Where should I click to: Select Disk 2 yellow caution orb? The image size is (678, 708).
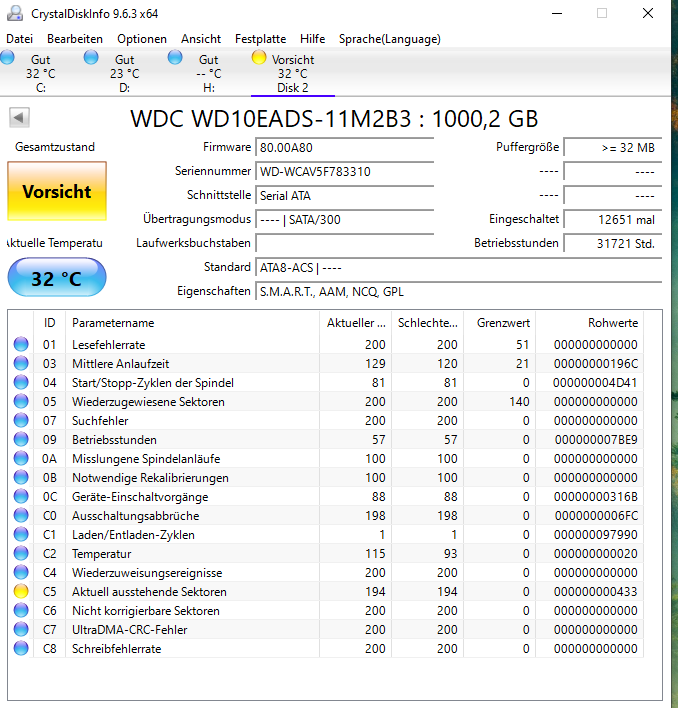pos(259,58)
